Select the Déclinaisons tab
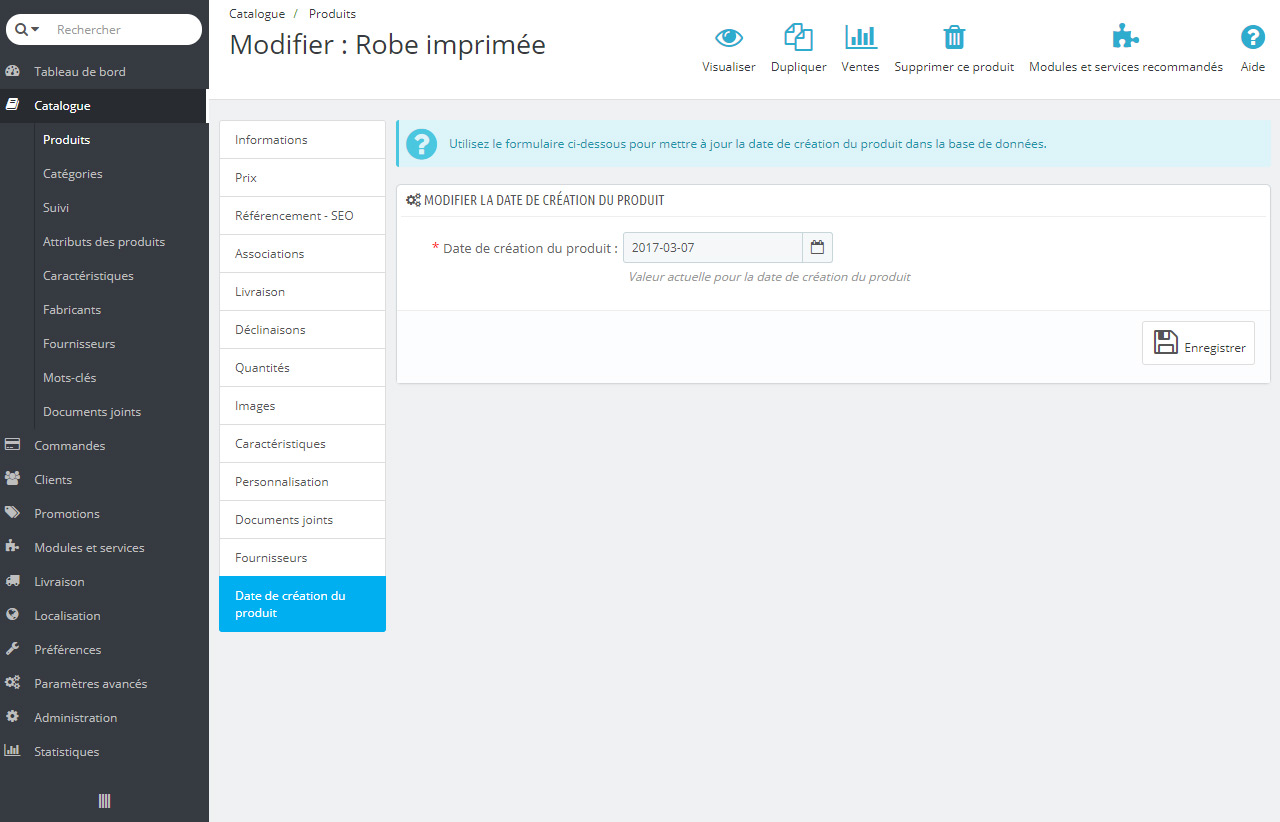 pyautogui.click(x=302, y=330)
